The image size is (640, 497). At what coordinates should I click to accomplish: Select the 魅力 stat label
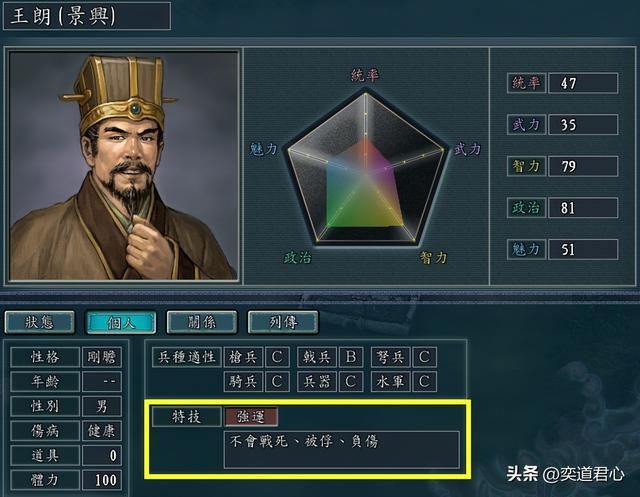click(x=526, y=249)
